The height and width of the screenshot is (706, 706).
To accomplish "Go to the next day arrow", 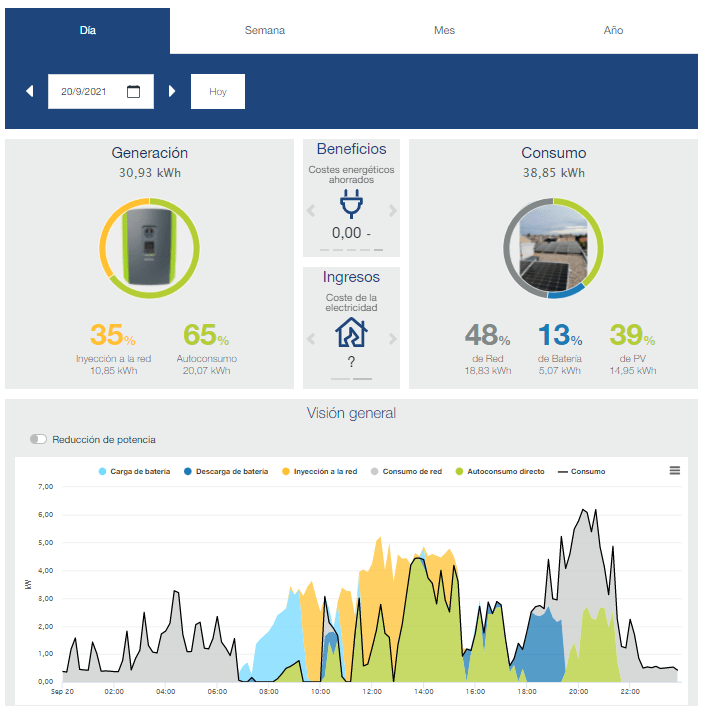I will 172,91.
